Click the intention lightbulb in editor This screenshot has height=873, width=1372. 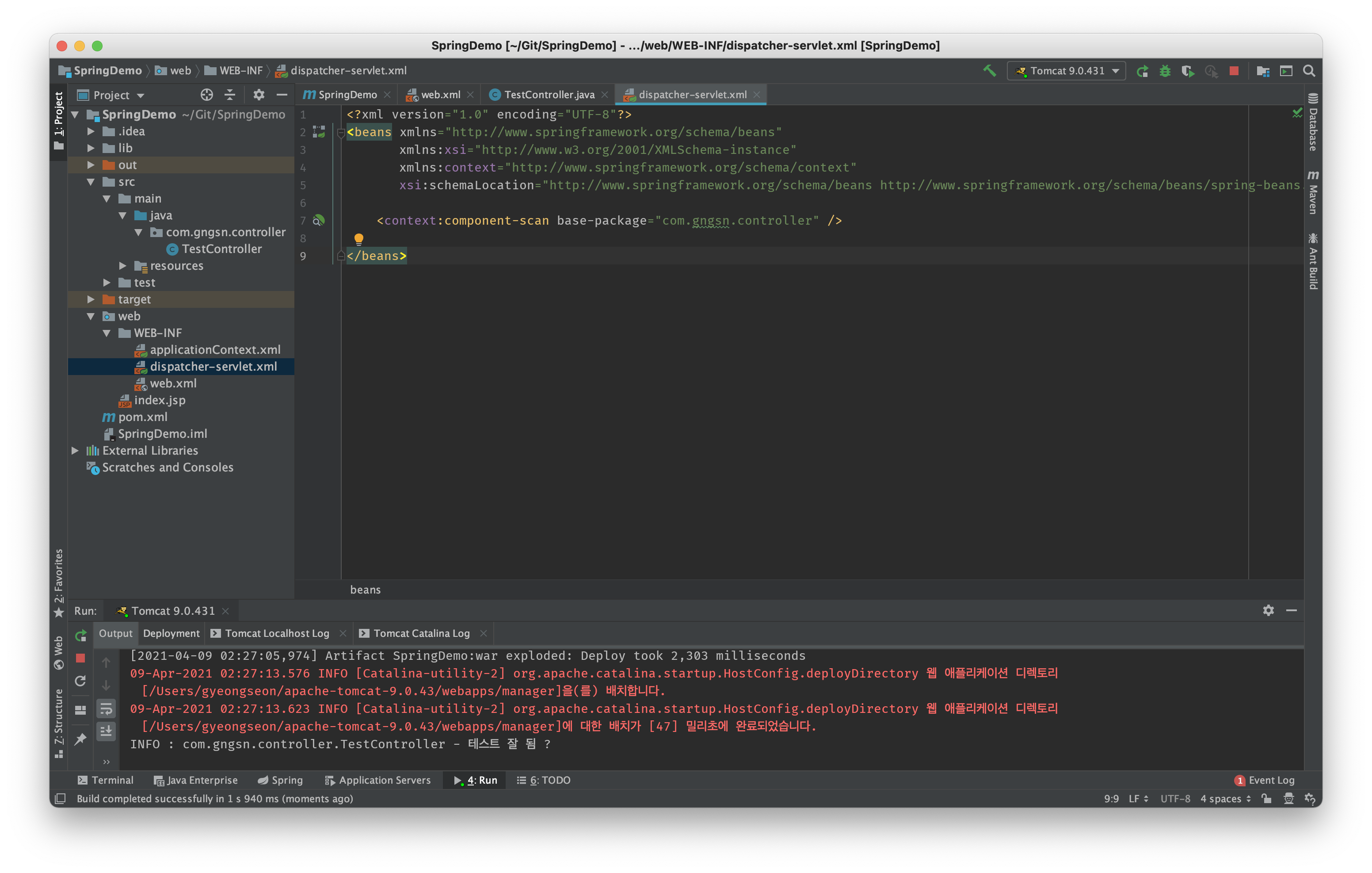(358, 238)
